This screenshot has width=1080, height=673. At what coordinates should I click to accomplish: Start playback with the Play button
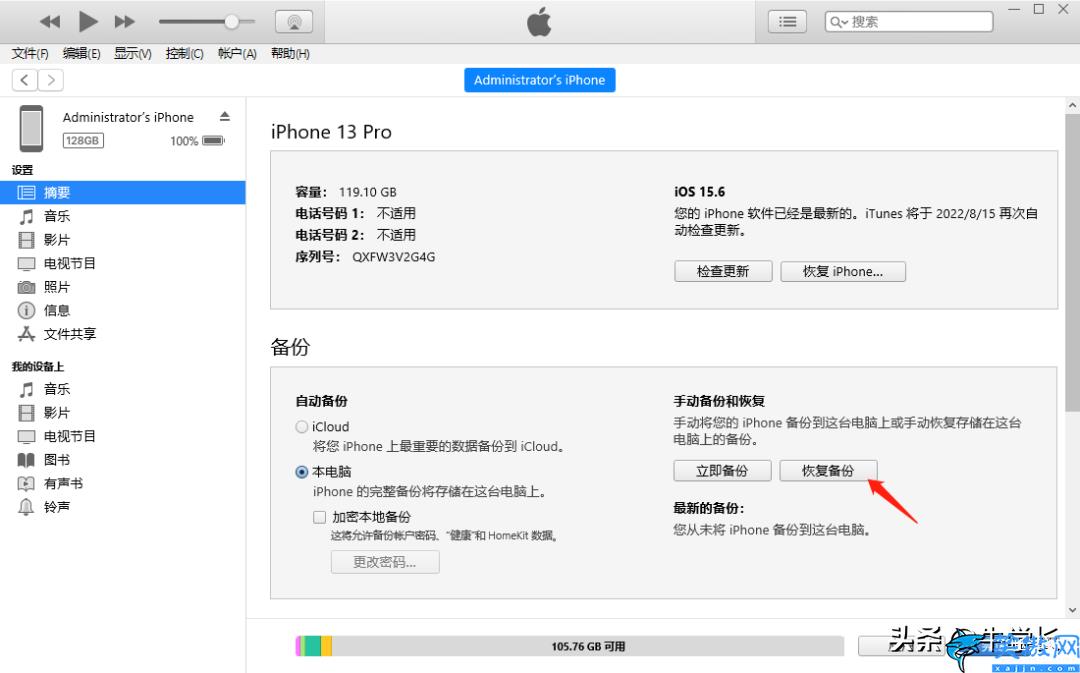pos(88,21)
